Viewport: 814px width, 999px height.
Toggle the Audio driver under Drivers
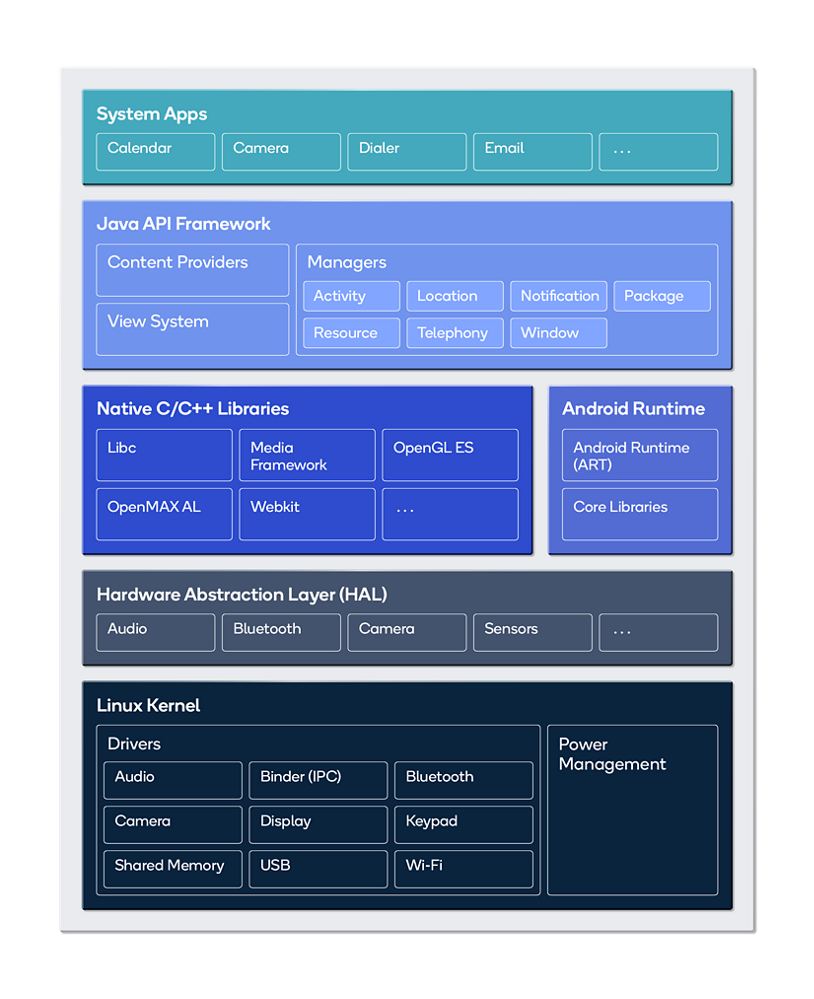pyautogui.click(x=172, y=779)
